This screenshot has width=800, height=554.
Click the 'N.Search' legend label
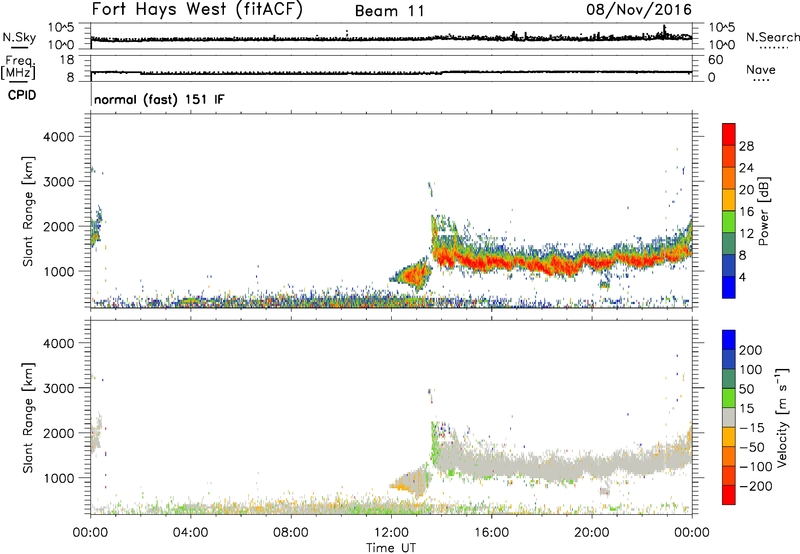pyautogui.click(x=772, y=37)
